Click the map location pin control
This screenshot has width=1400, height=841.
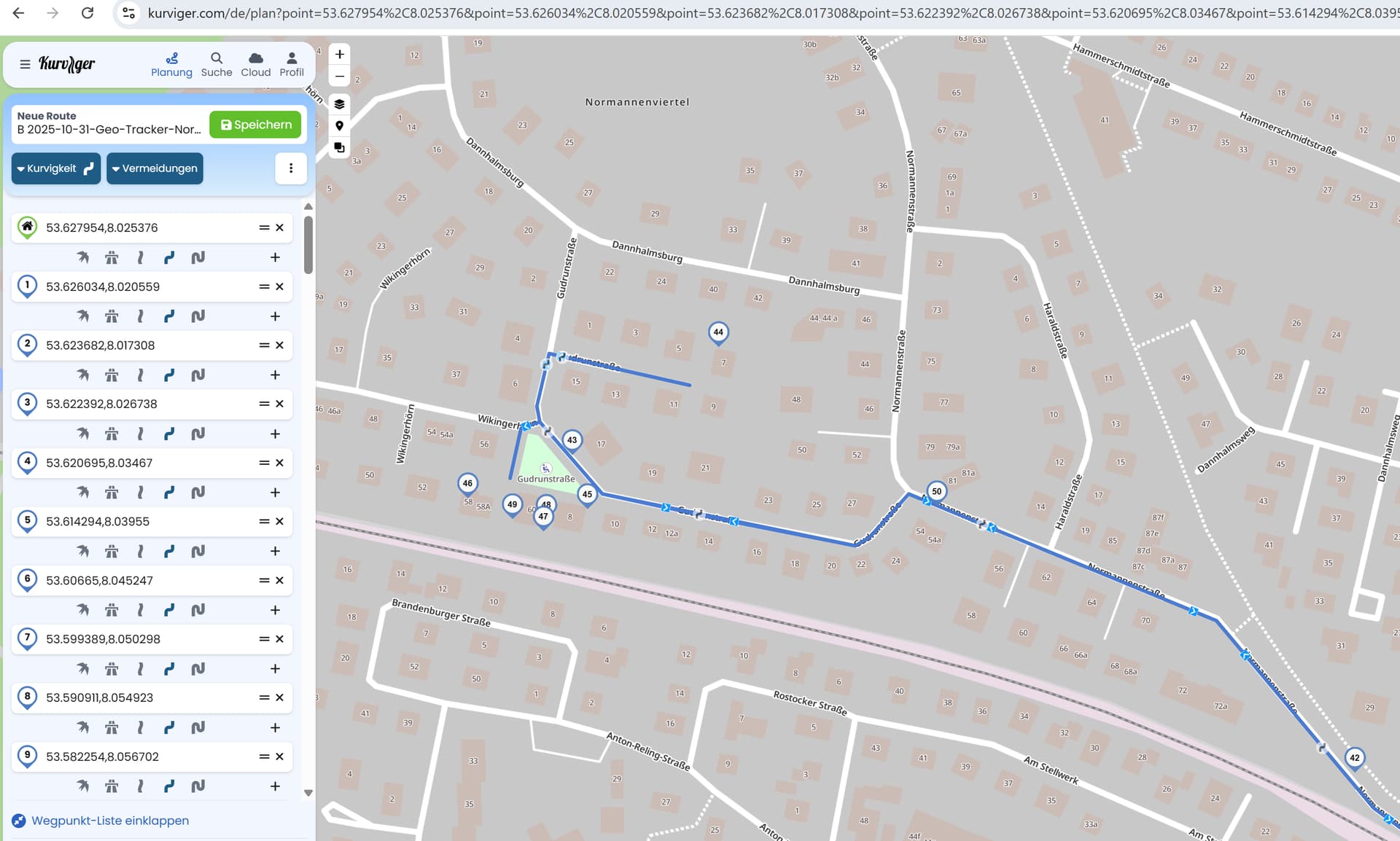pyautogui.click(x=339, y=126)
